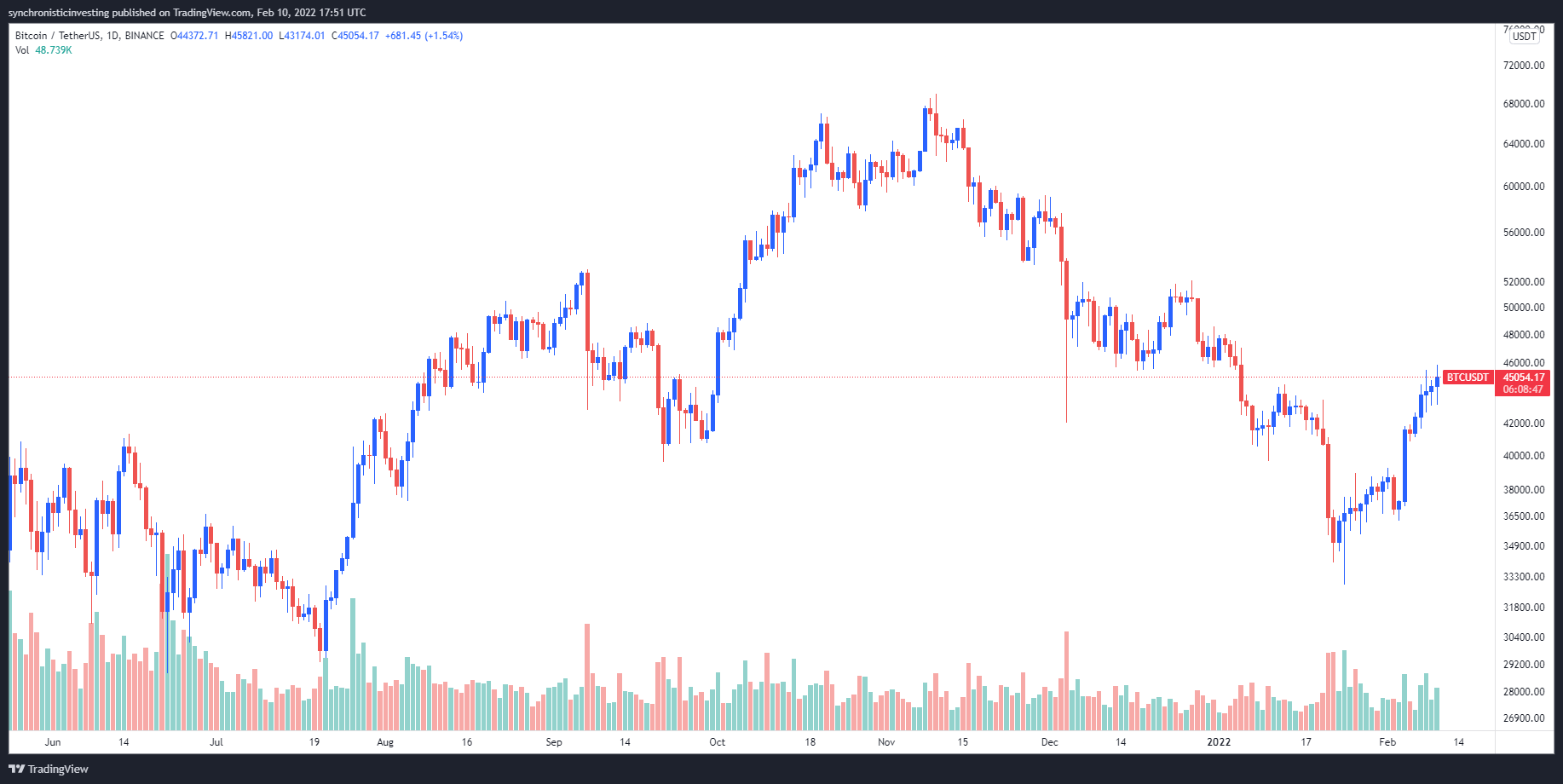Select the Nov marker on time axis

pos(886,742)
